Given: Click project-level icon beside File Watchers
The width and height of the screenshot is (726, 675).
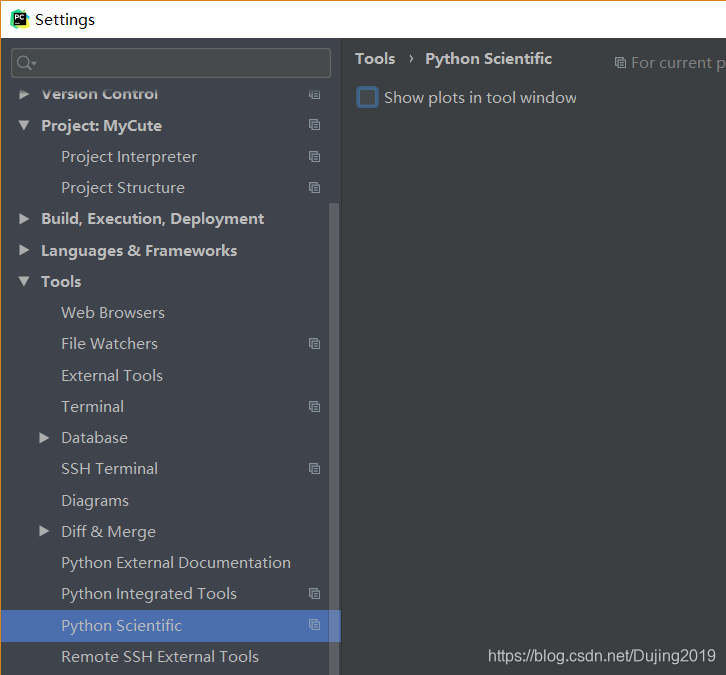Looking at the screenshot, I should click(x=314, y=344).
